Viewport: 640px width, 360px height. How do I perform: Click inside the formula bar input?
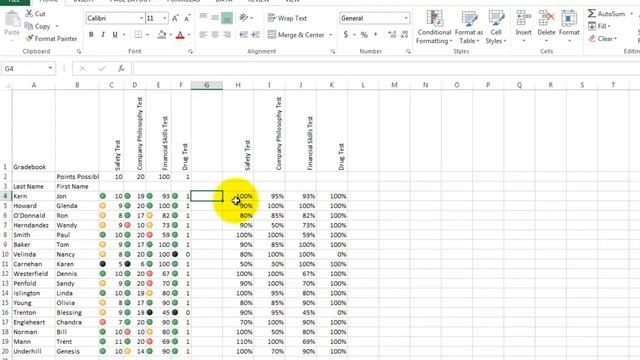click(386, 69)
